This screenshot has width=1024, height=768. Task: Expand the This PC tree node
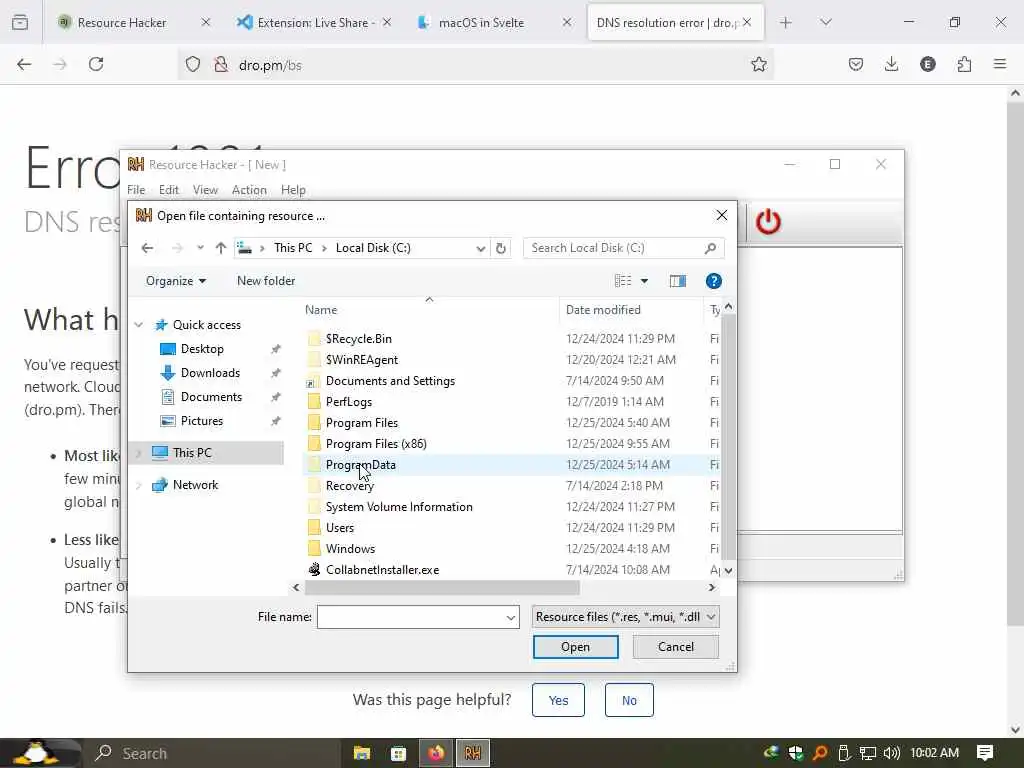138,453
